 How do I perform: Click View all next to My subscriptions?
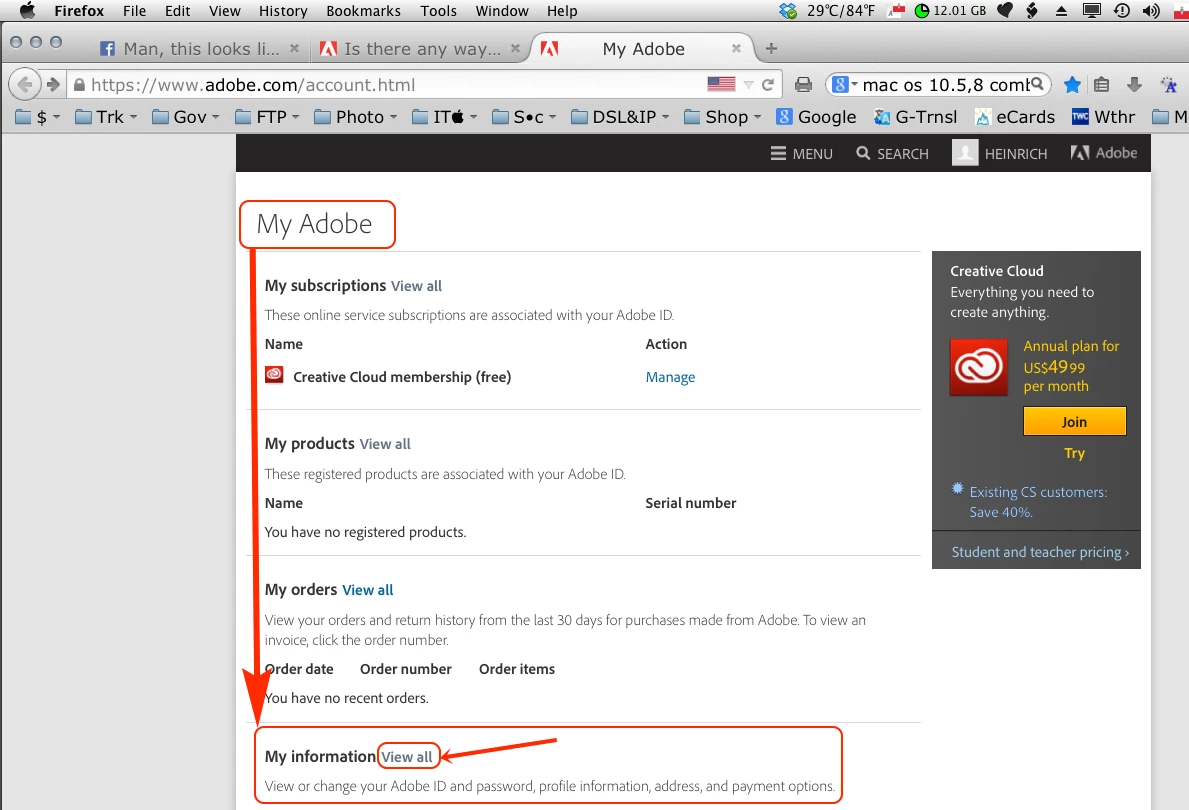(416, 286)
